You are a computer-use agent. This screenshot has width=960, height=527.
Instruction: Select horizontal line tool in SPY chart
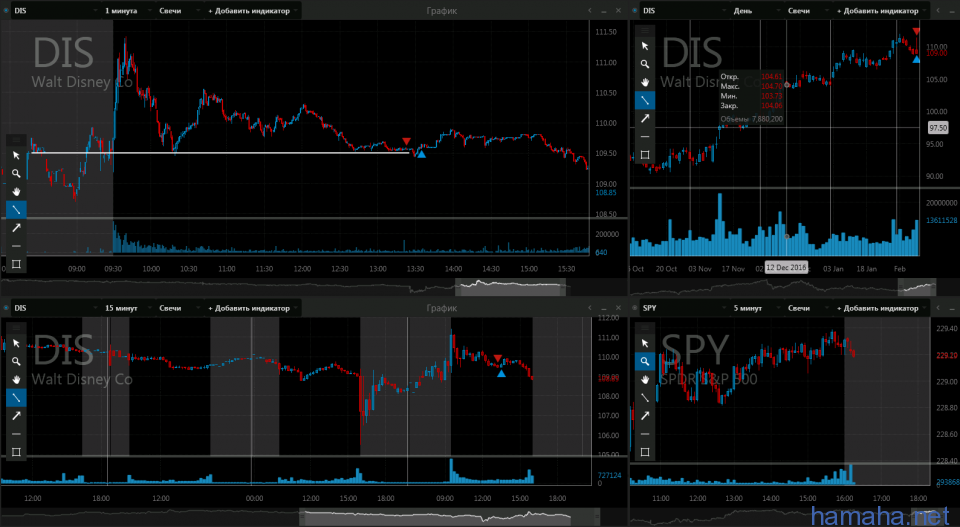pyautogui.click(x=645, y=434)
